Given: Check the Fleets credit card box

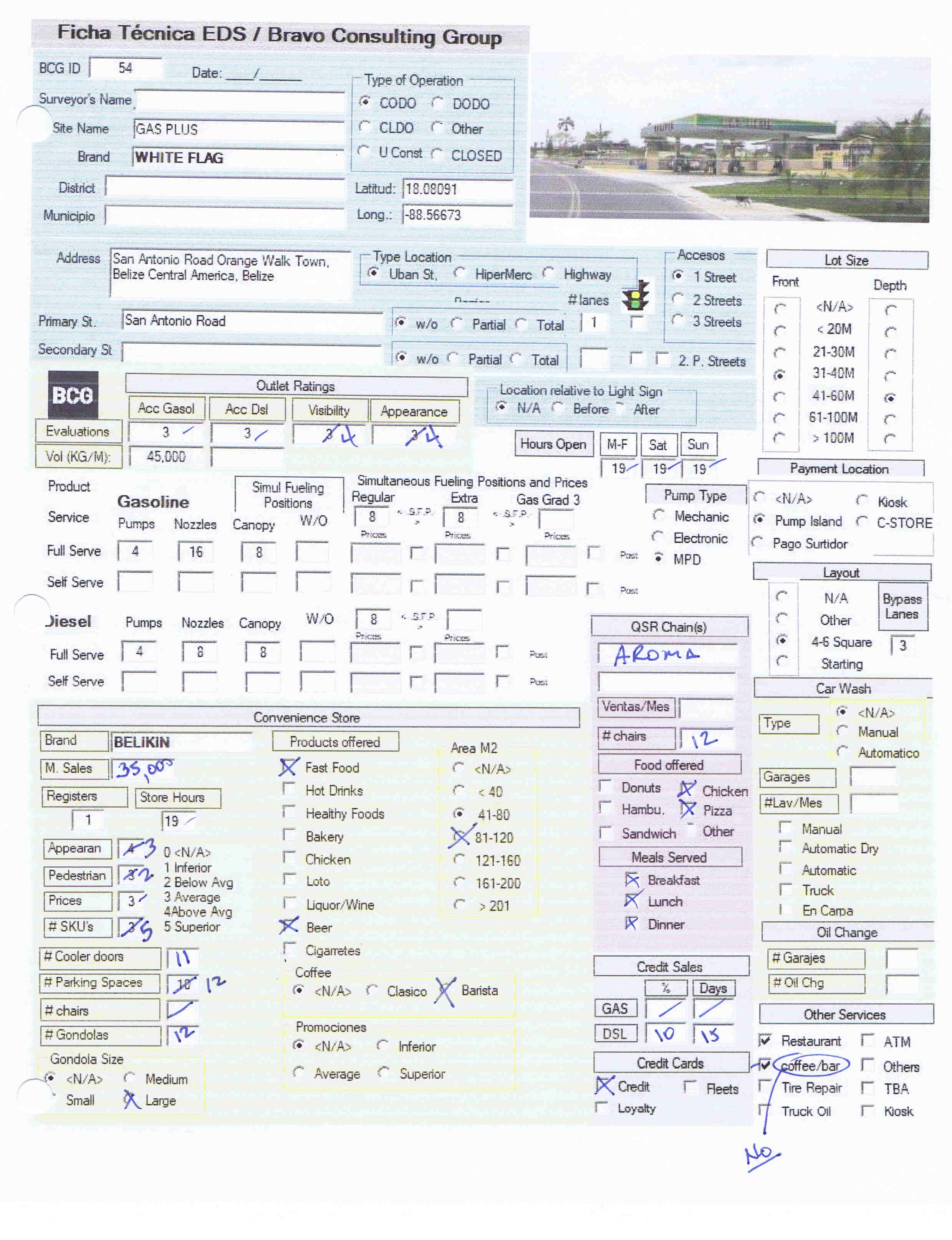Looking at the screenshot, I should pyautogui.click(x=690, y=1087).
